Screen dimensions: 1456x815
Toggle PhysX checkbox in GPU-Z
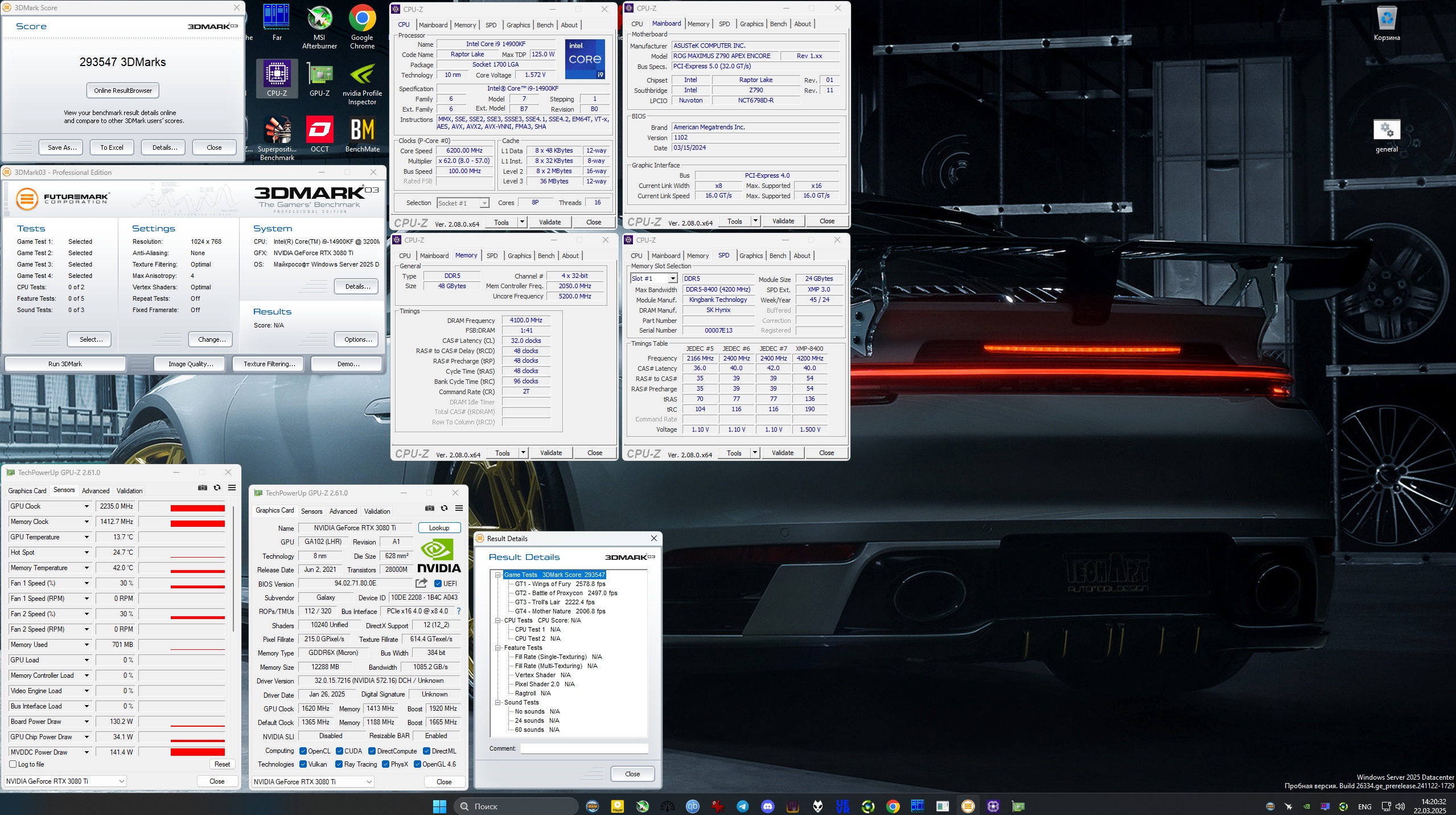click(x=385, y=764)
